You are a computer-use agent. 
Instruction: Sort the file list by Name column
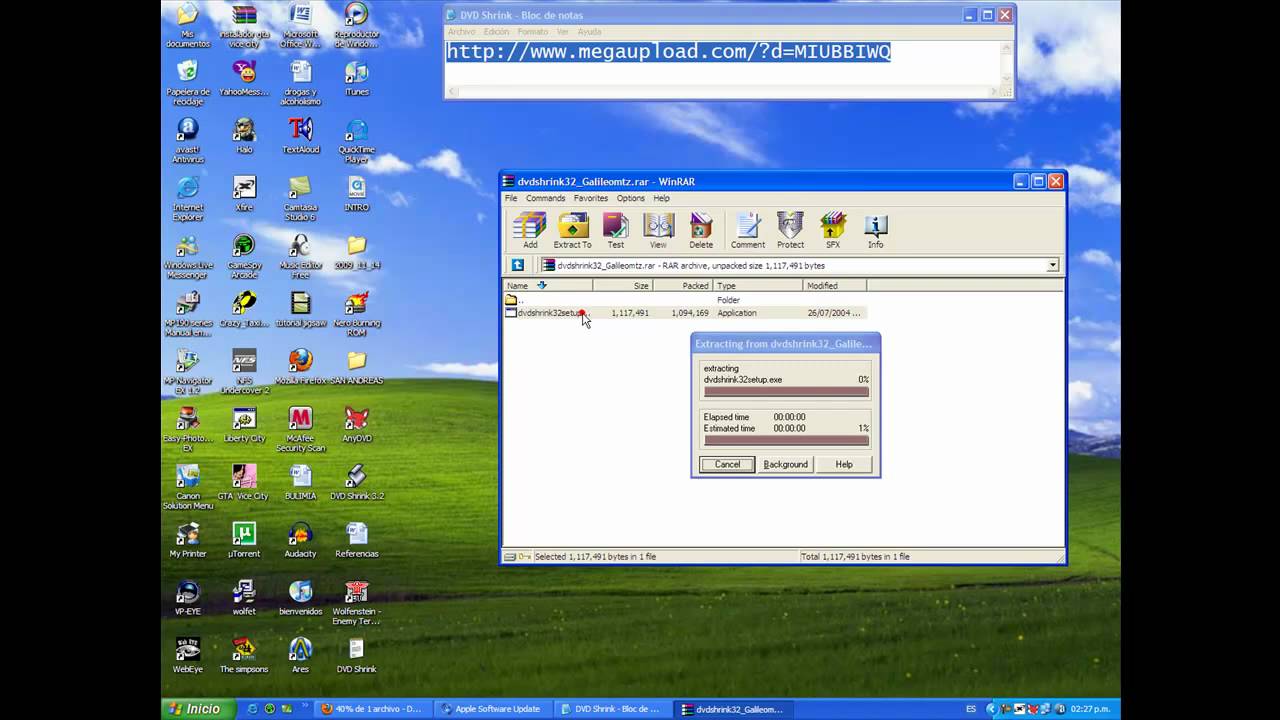[548, 285]
